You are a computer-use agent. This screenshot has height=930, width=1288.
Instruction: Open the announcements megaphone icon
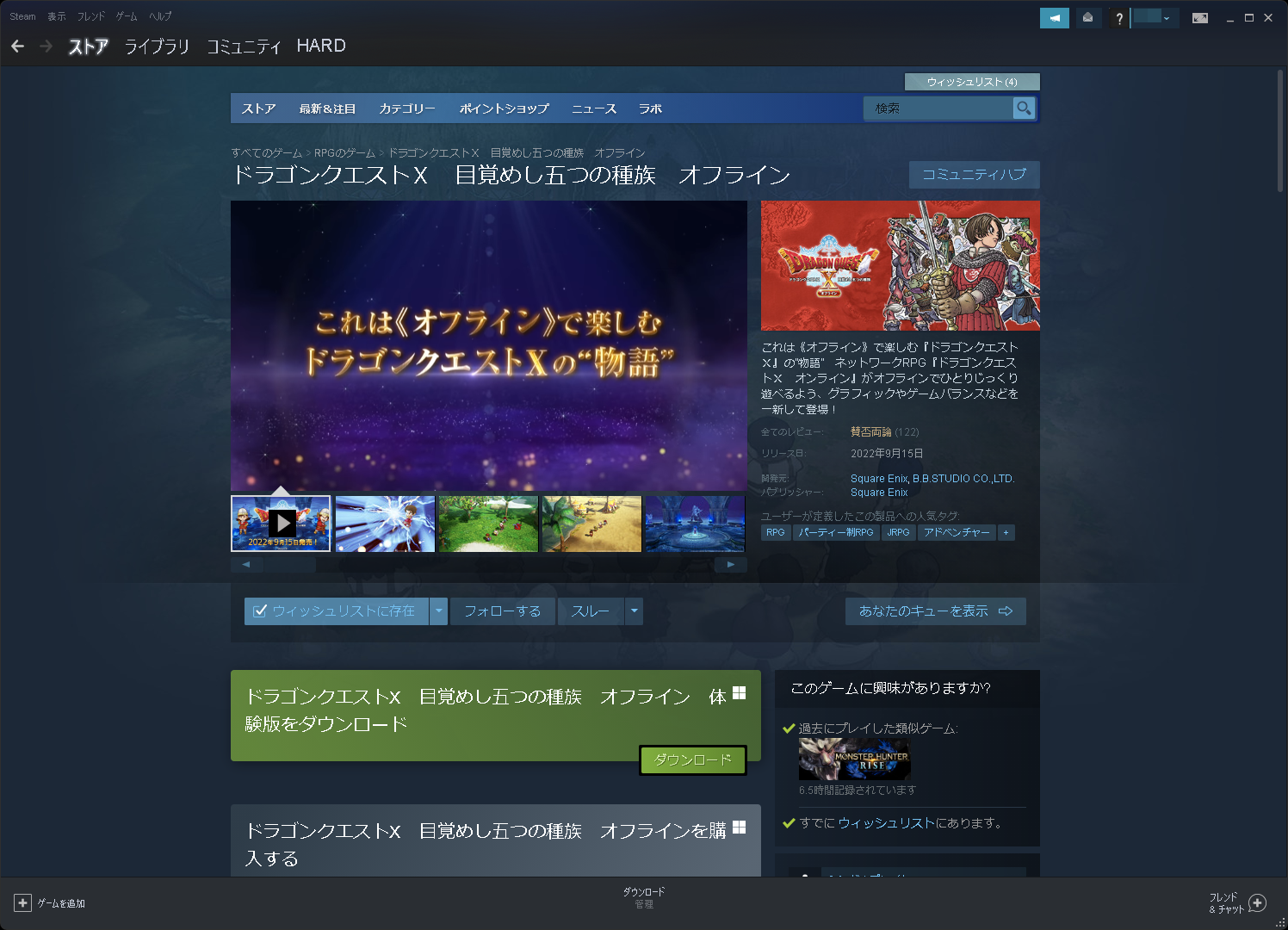click(x=1054, y=16)
